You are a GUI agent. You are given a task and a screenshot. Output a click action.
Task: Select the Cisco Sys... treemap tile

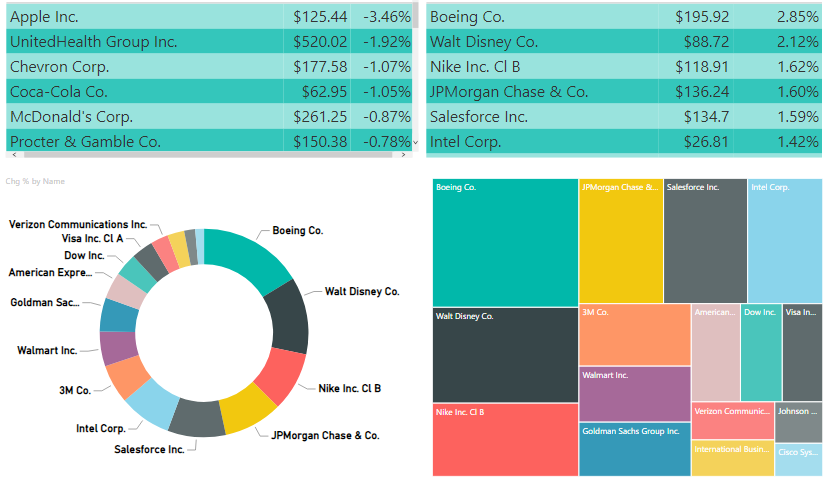(799, 460)
